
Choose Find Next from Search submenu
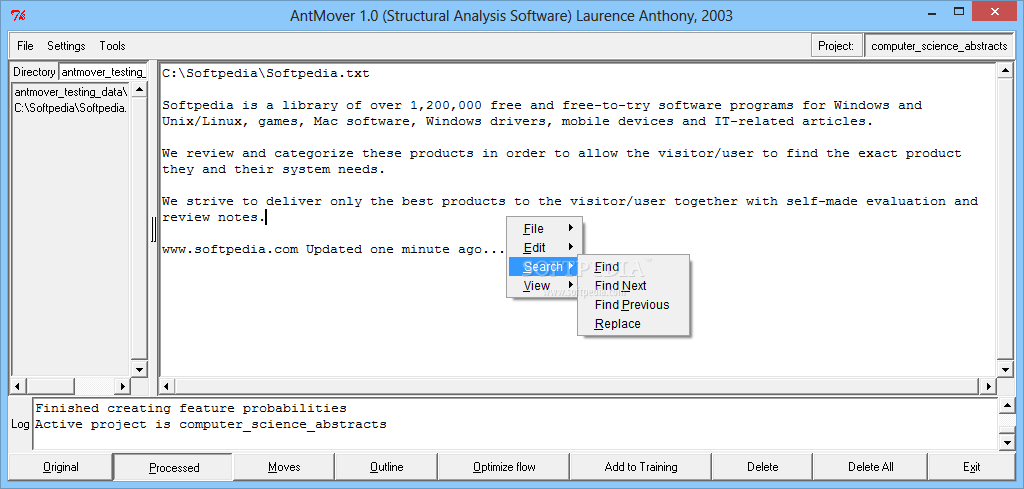pyautogui.click(x=633, y=285)
